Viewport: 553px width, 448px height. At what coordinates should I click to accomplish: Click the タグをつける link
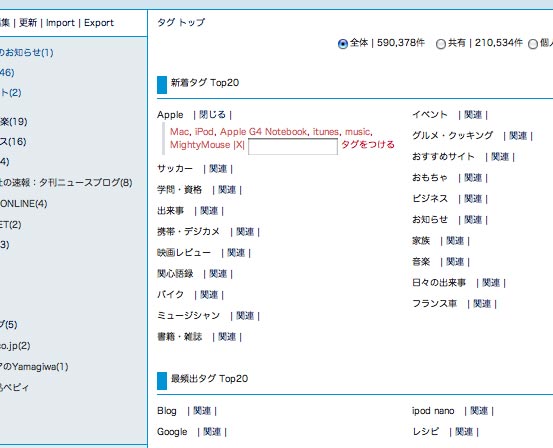tap(368, 145)
